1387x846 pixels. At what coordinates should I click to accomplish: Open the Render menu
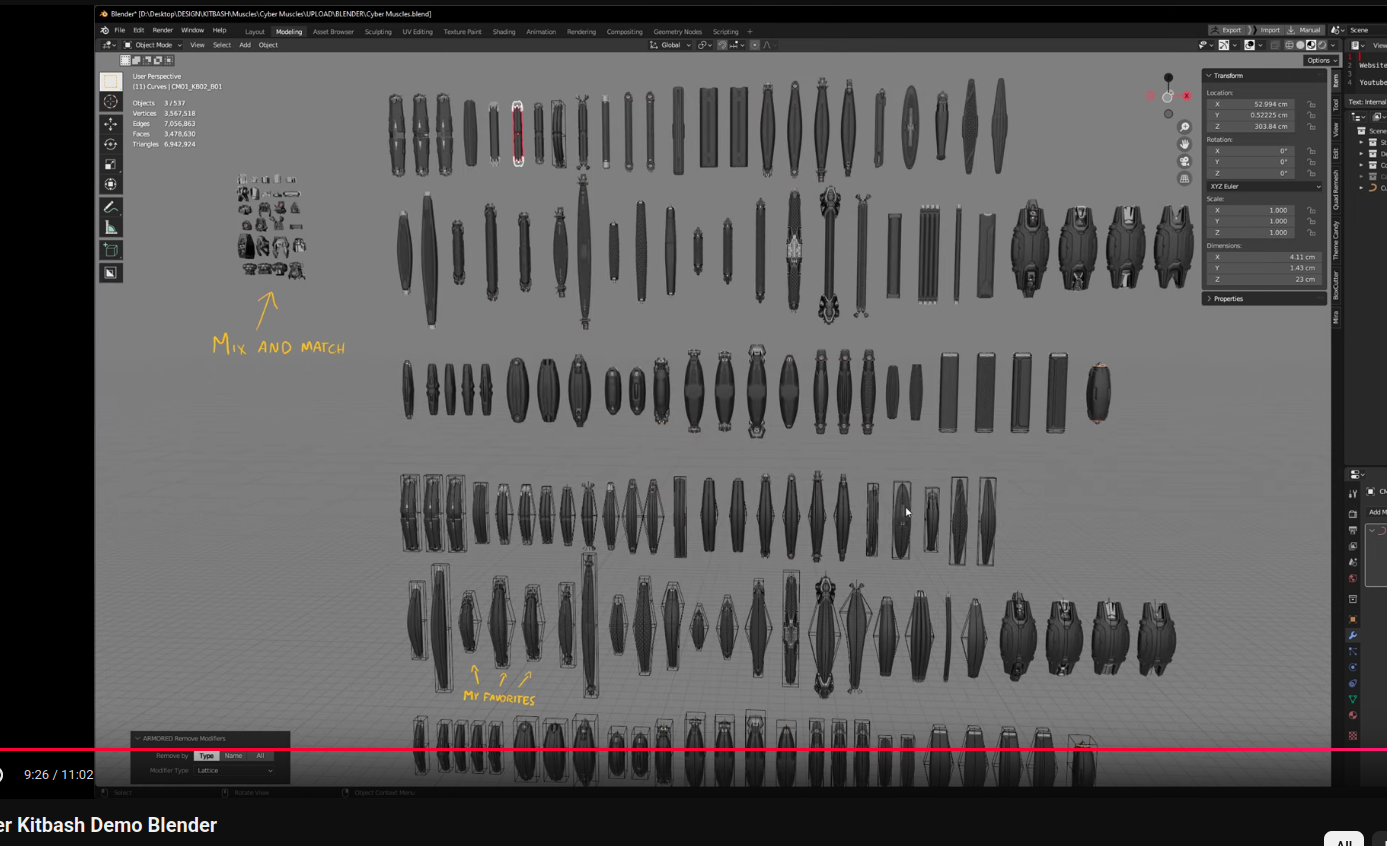tap(163, 31)
